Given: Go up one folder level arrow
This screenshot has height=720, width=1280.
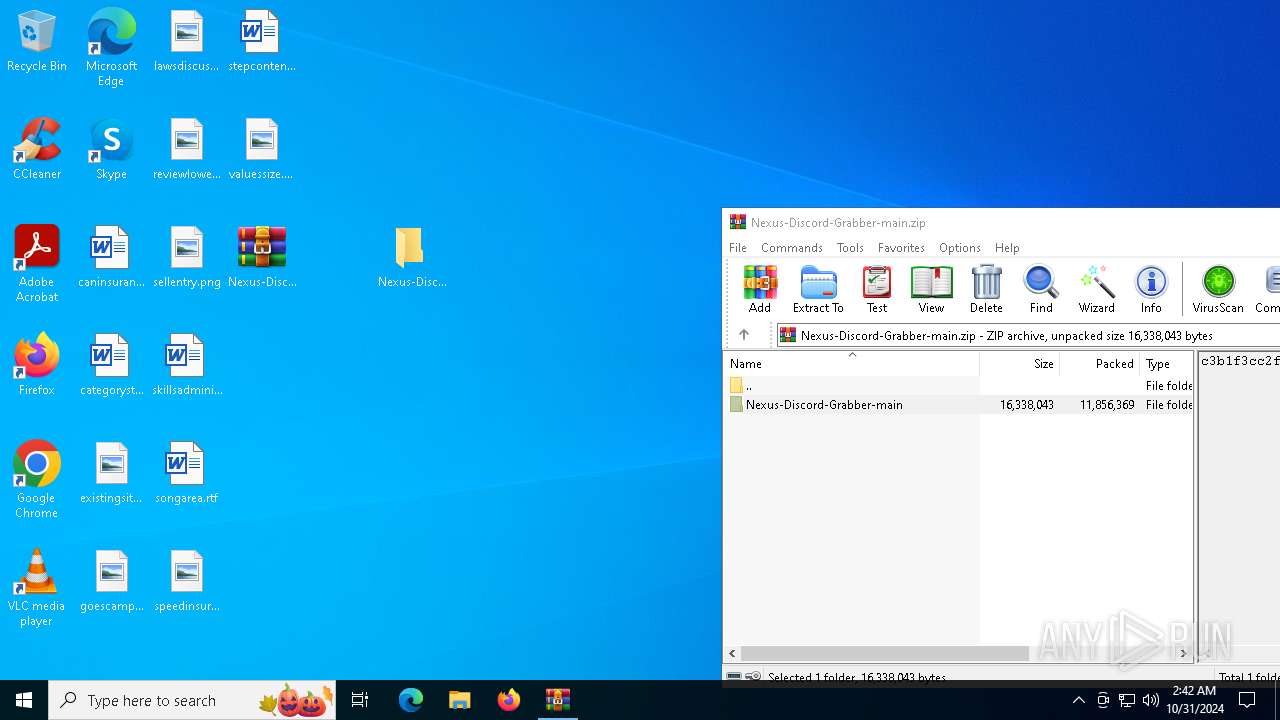Looking at the screenshot, I should (744, 335).
